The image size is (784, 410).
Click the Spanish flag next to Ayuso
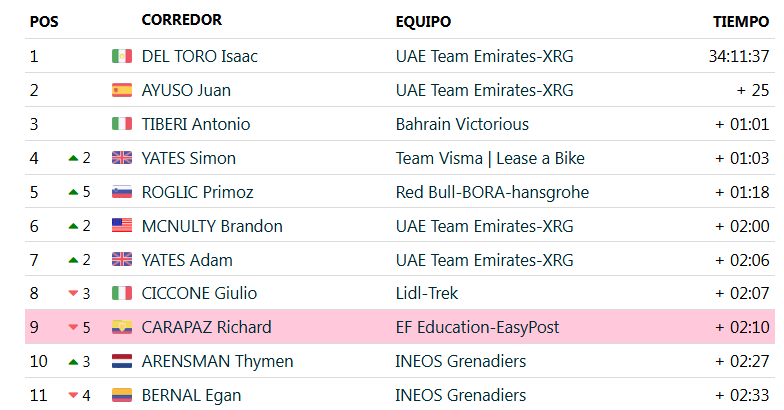tap(122, 90)
